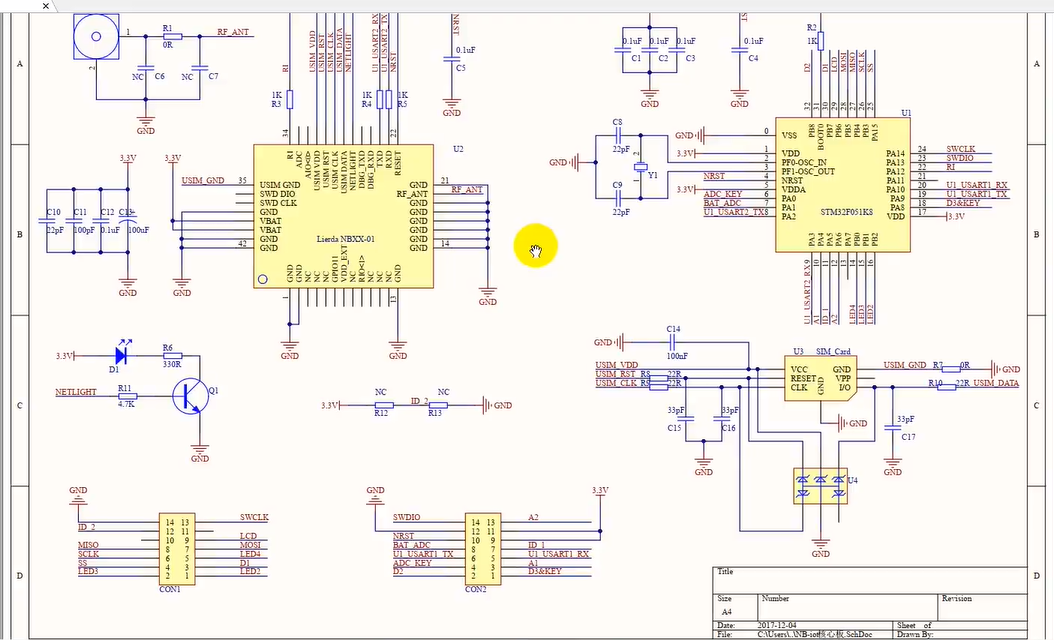Click the USIM_DATA net label beside R10
Image resolution: width=1054 pixels, height=640 pixels.
pyautogui.click(x=996, y=383)
